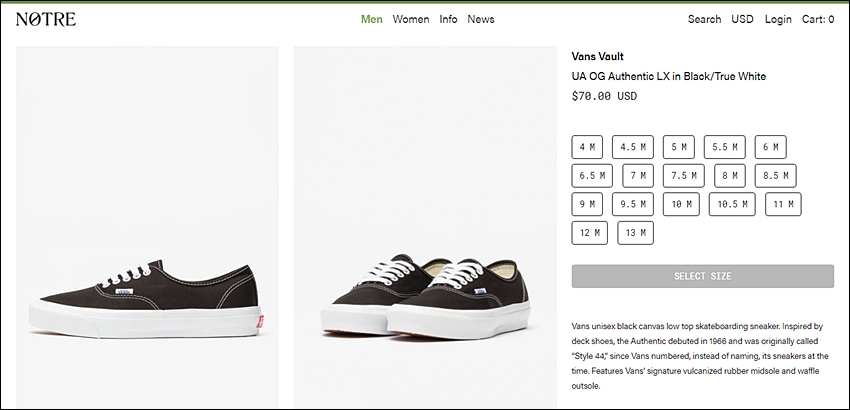
Task: Open the pair-view shoe image
Action: click(425, 227)
